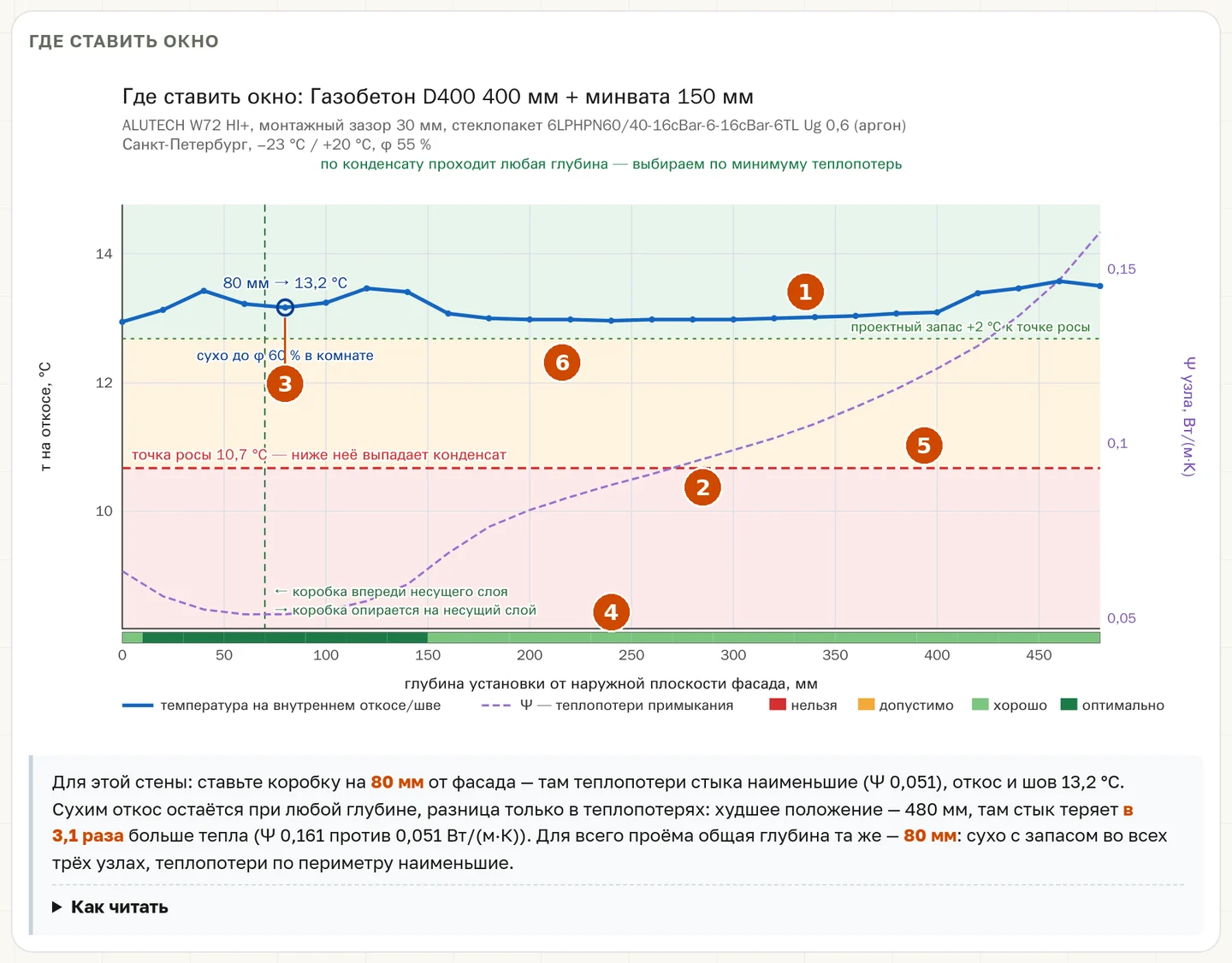Image resolution: width=1232 pixels, height=963 pixels.
Task: Toggle the red «нельзя» legend item
Action: click(803, 706)
